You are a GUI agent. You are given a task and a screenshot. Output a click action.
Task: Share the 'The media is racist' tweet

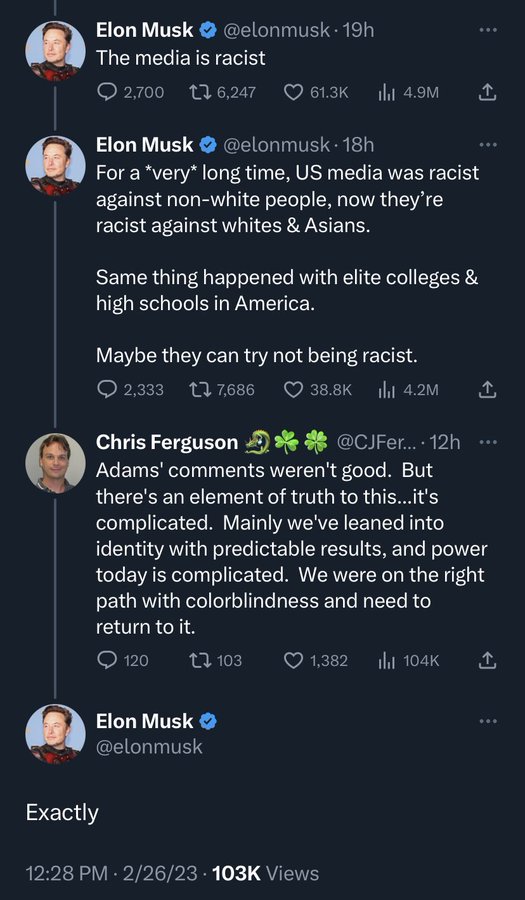point(487,92)
